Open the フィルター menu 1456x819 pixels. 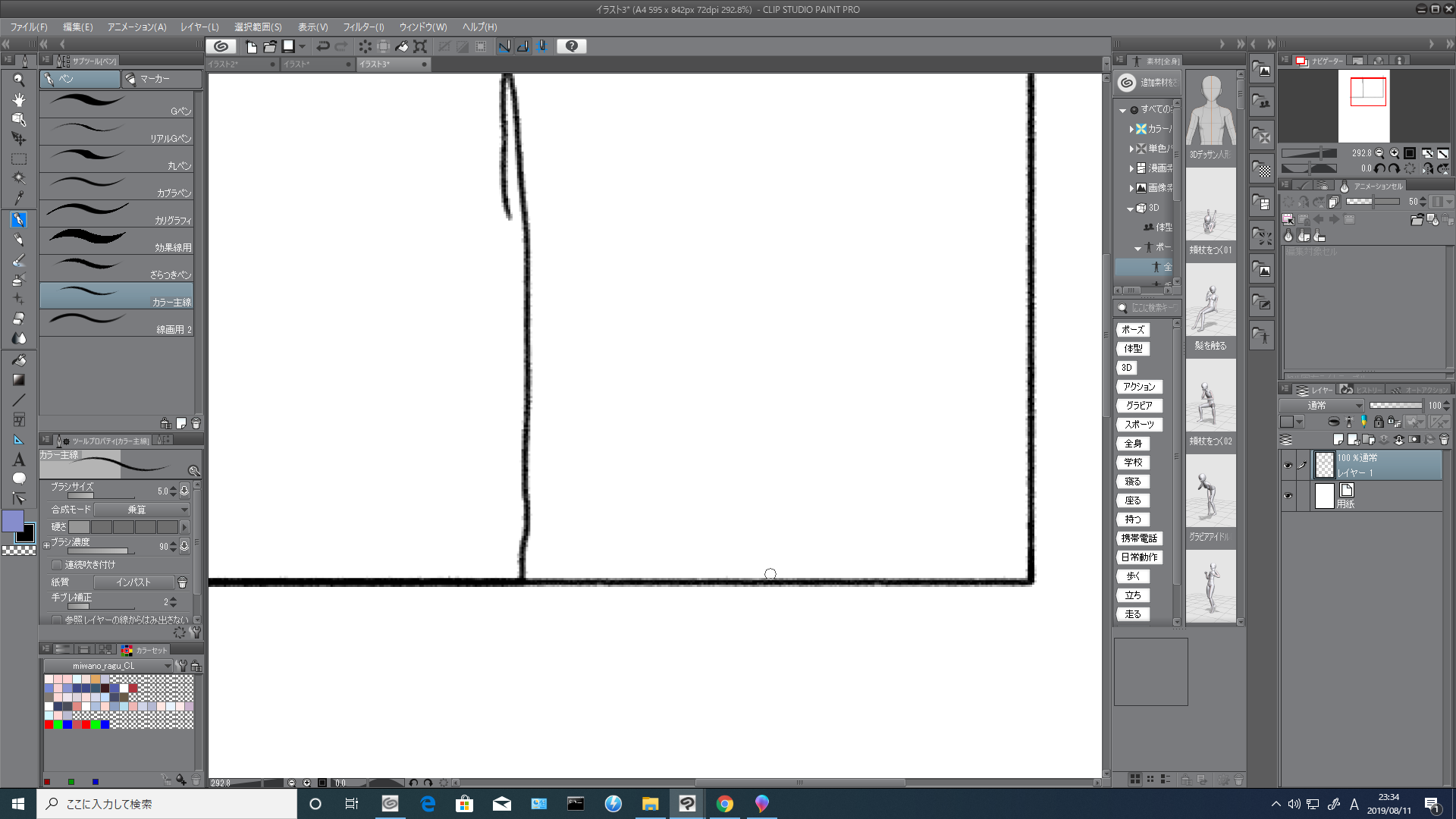click(363, 27)
